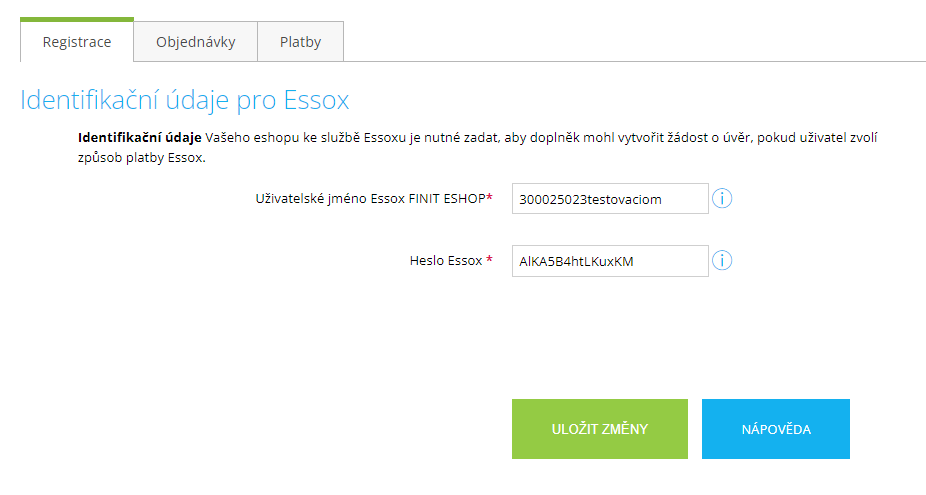
Task: Switch to the Registrace tab
Action: pyautogui.click(x=77, y=41)
